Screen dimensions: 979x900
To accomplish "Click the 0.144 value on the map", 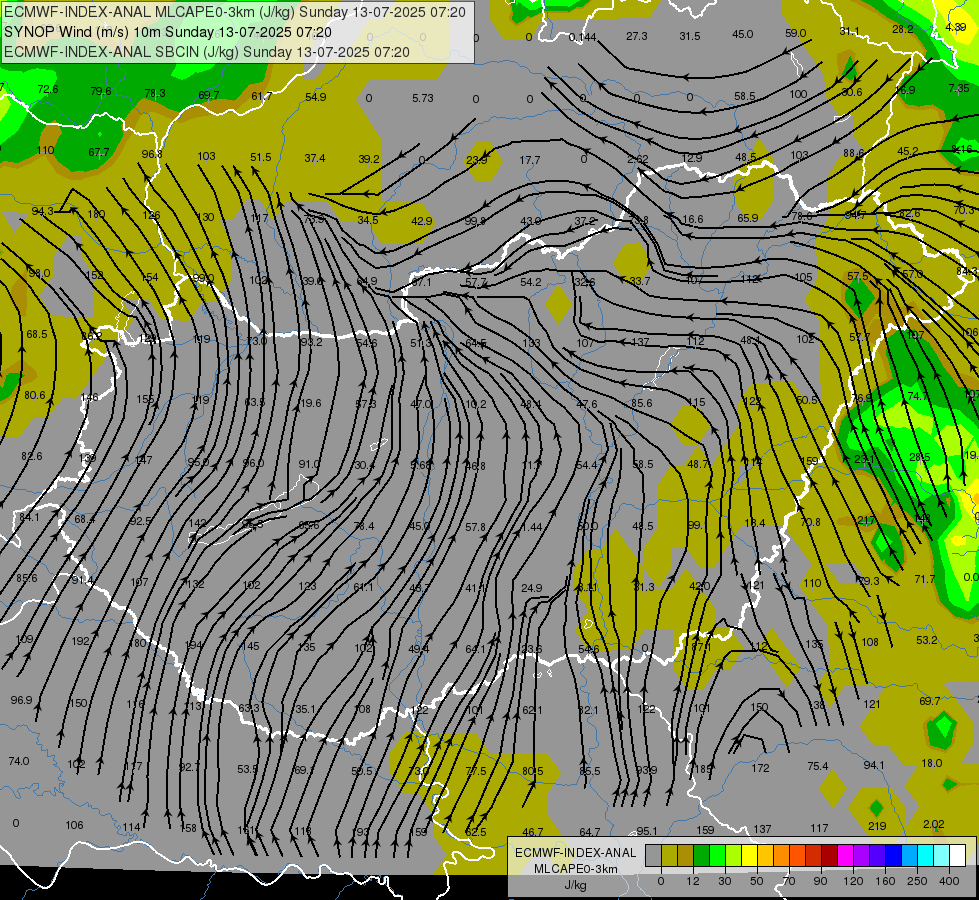I will pyautogui.click(x=582, y=37).
